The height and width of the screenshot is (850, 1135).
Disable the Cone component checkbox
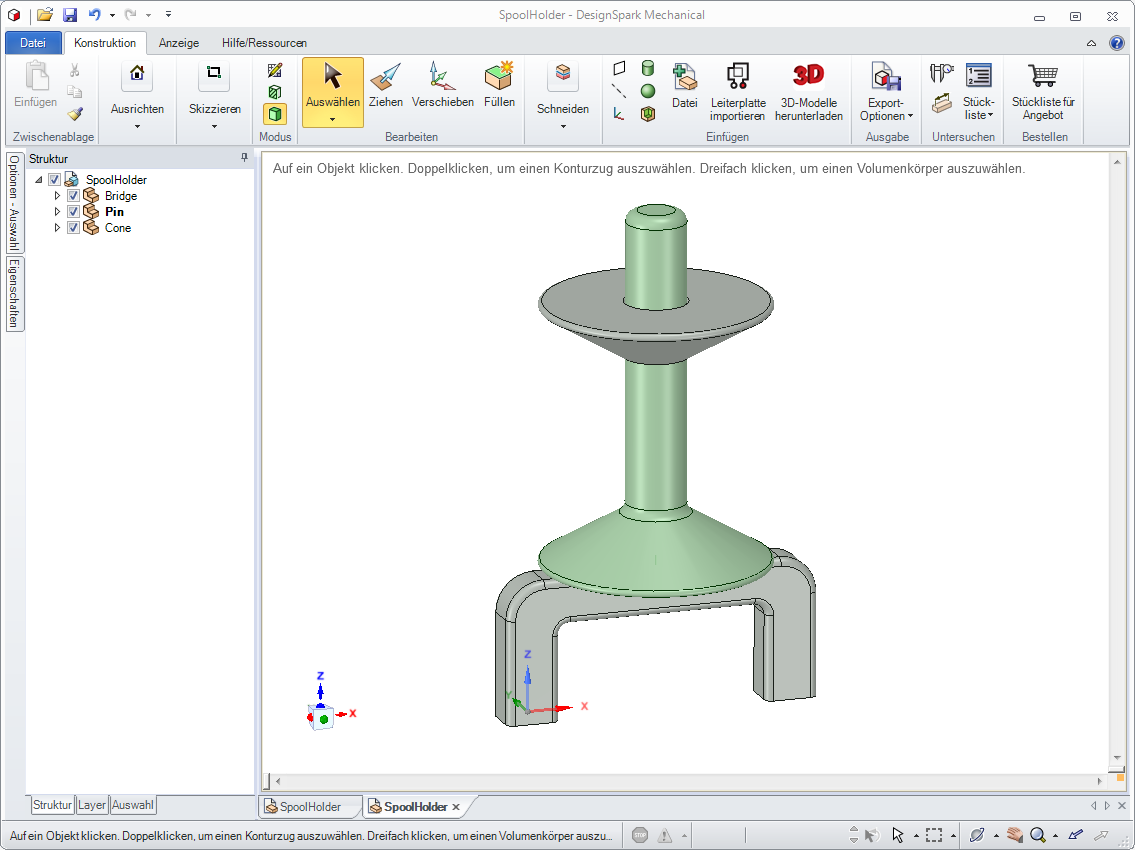tap(73, 228)
